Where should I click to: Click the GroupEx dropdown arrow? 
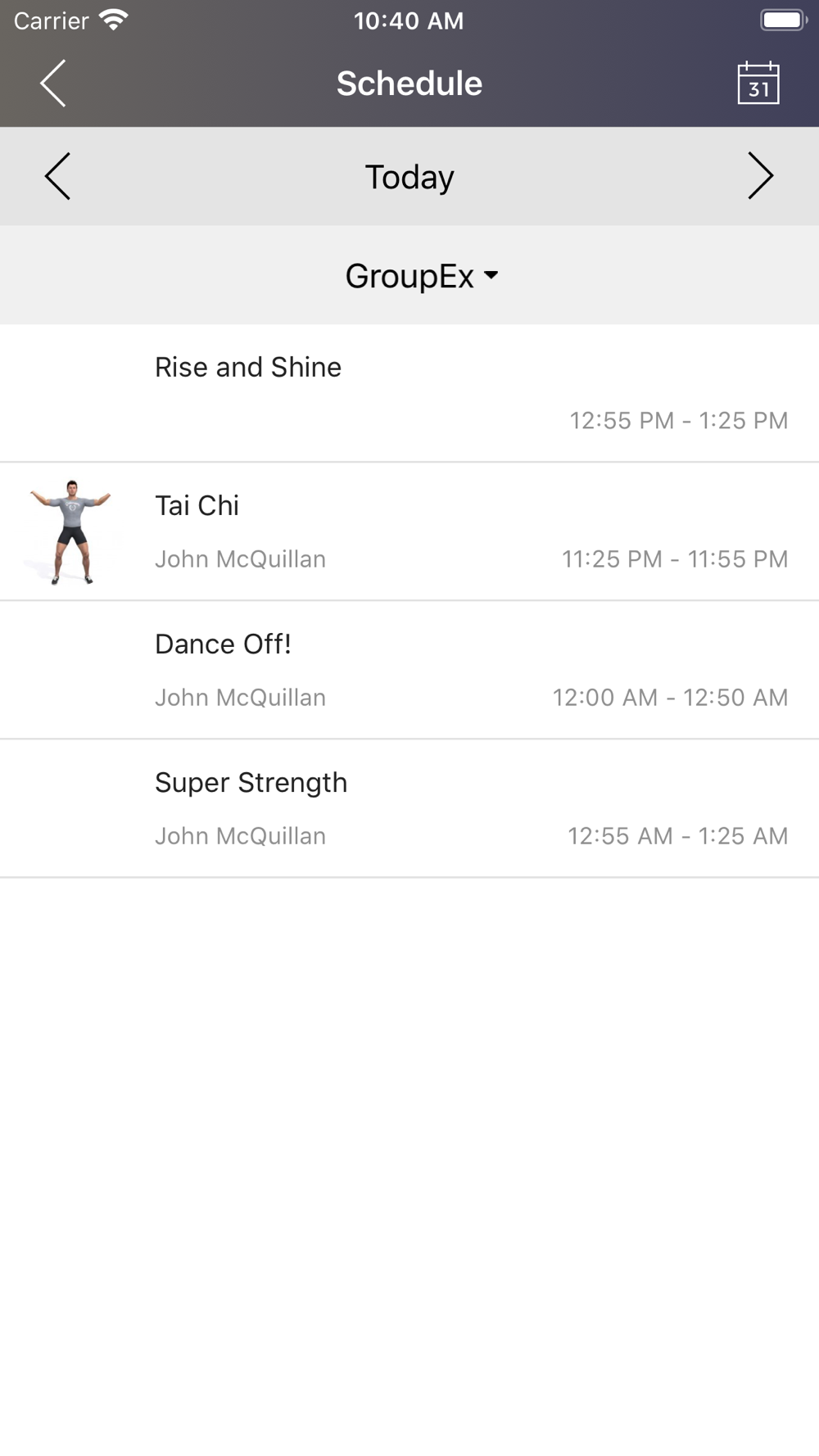[x=491, y=275]
